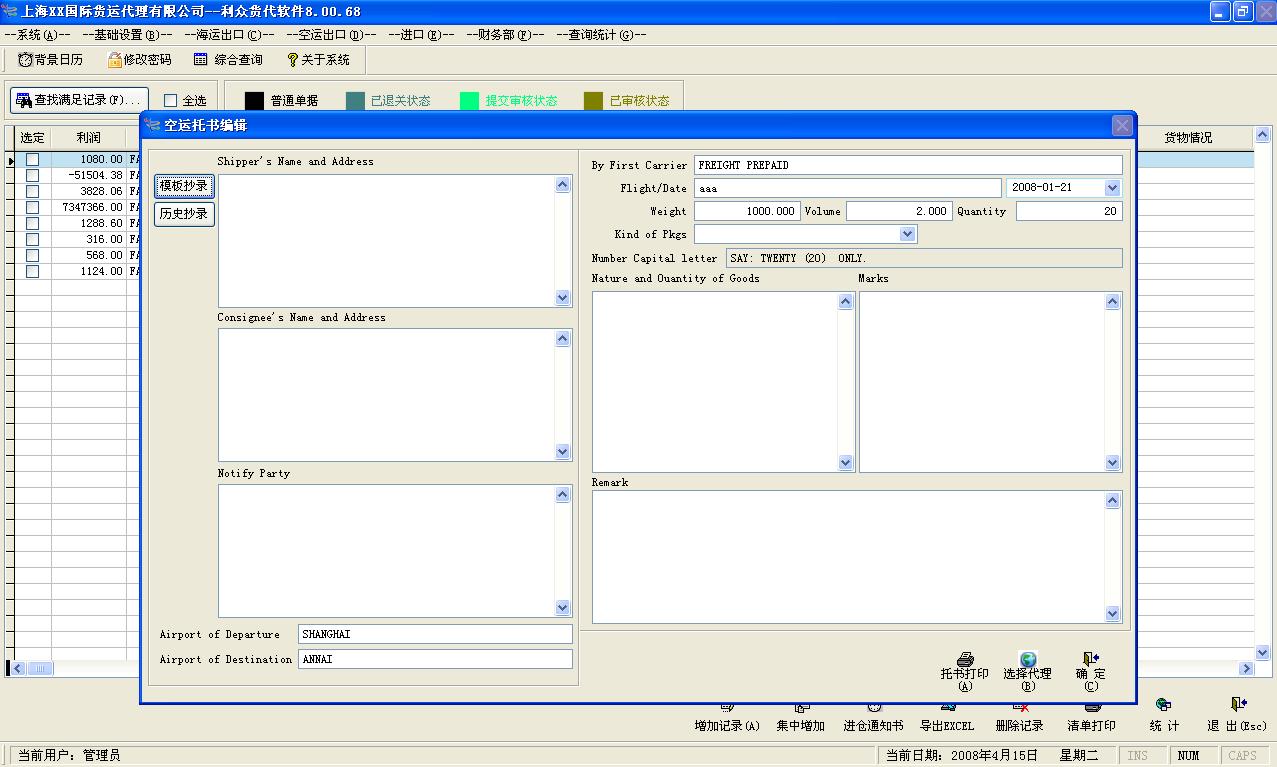
Task: Click the 退出(Esc) exit icon
Action: 1238,705
